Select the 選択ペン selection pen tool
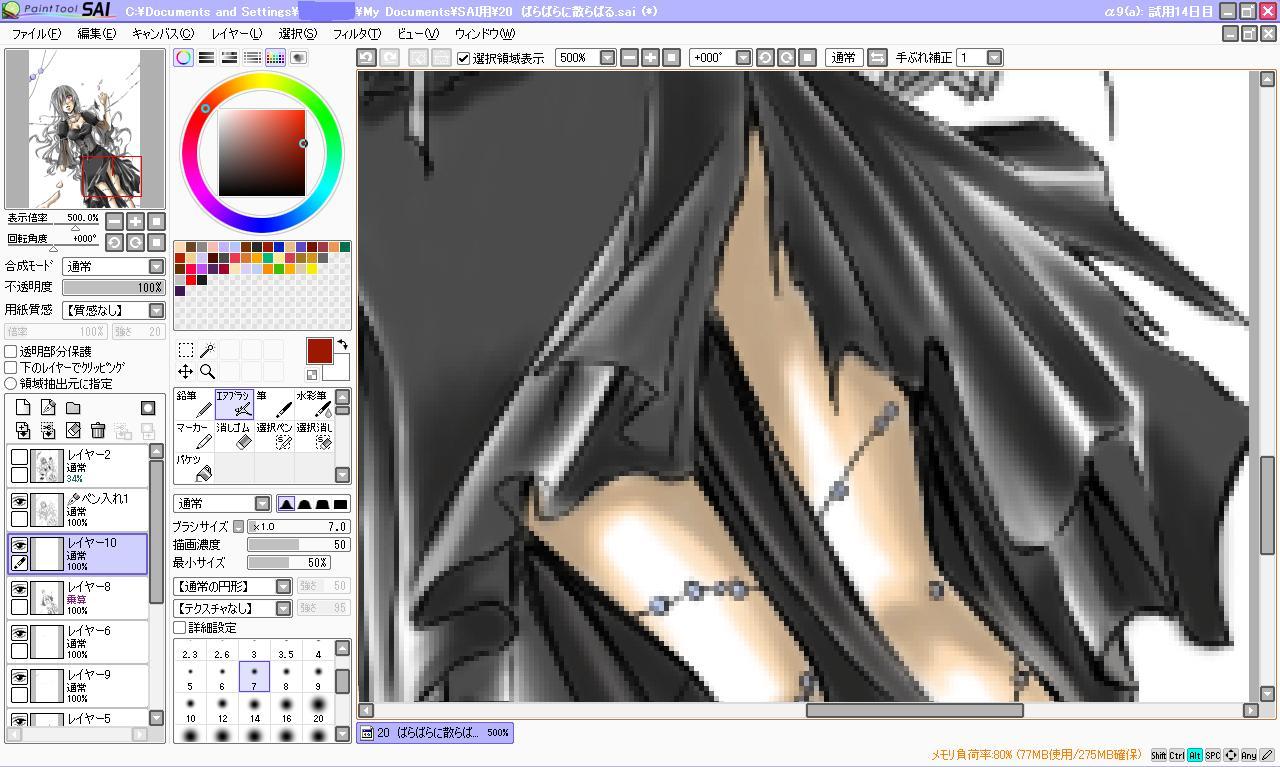The width and height of the screenshot is (1280, 767). [274, 436]
